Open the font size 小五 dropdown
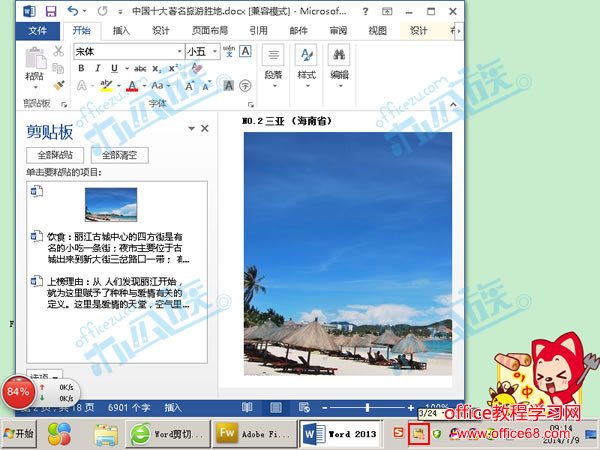 pos(215,51)
